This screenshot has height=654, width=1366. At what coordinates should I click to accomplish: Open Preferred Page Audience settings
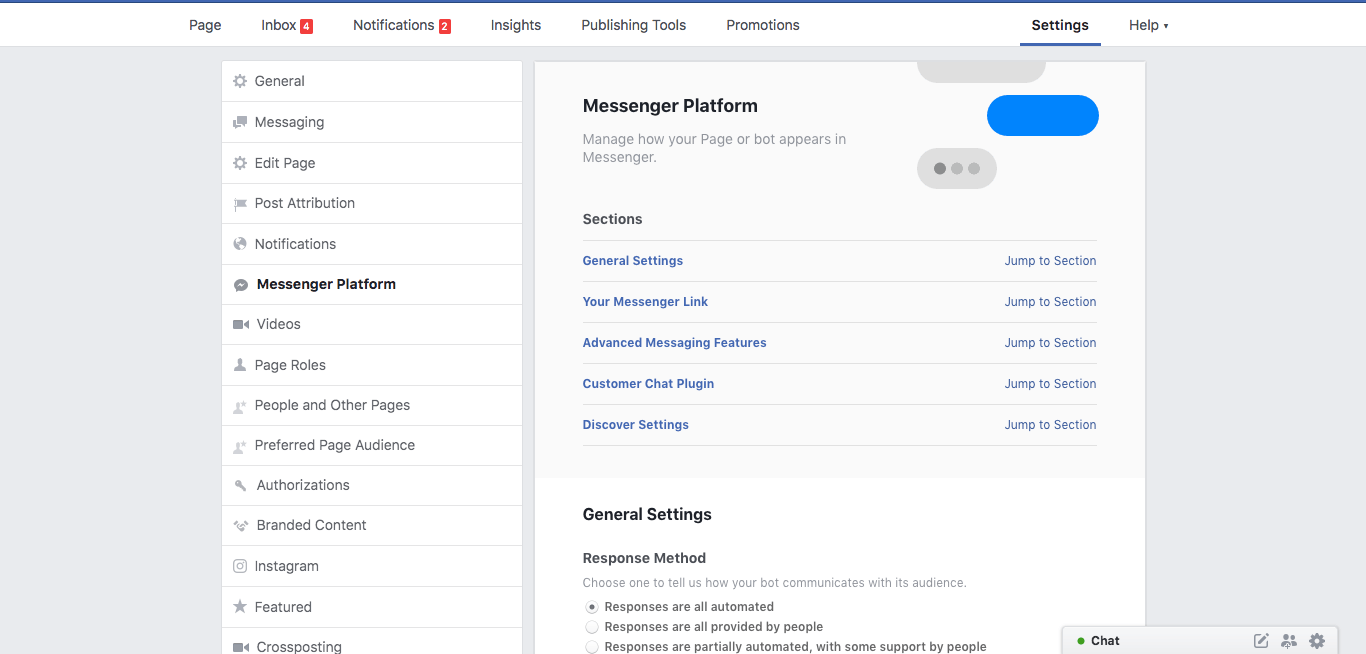372,446
